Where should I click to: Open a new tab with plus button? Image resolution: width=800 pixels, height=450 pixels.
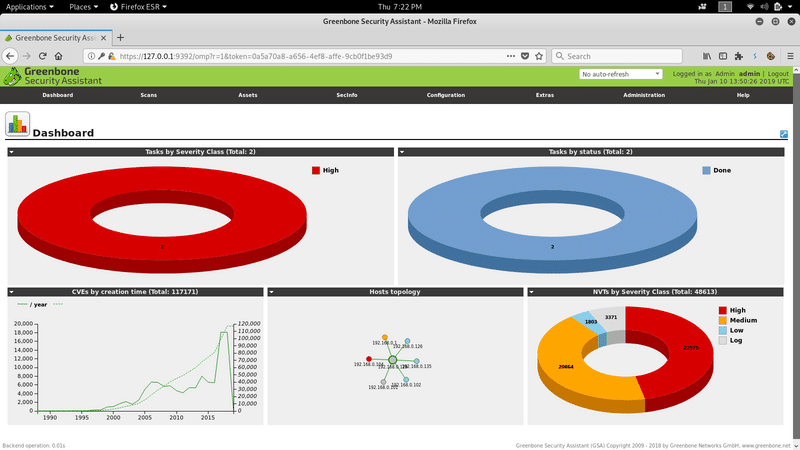pyautogui.click(x=121, y=37)
